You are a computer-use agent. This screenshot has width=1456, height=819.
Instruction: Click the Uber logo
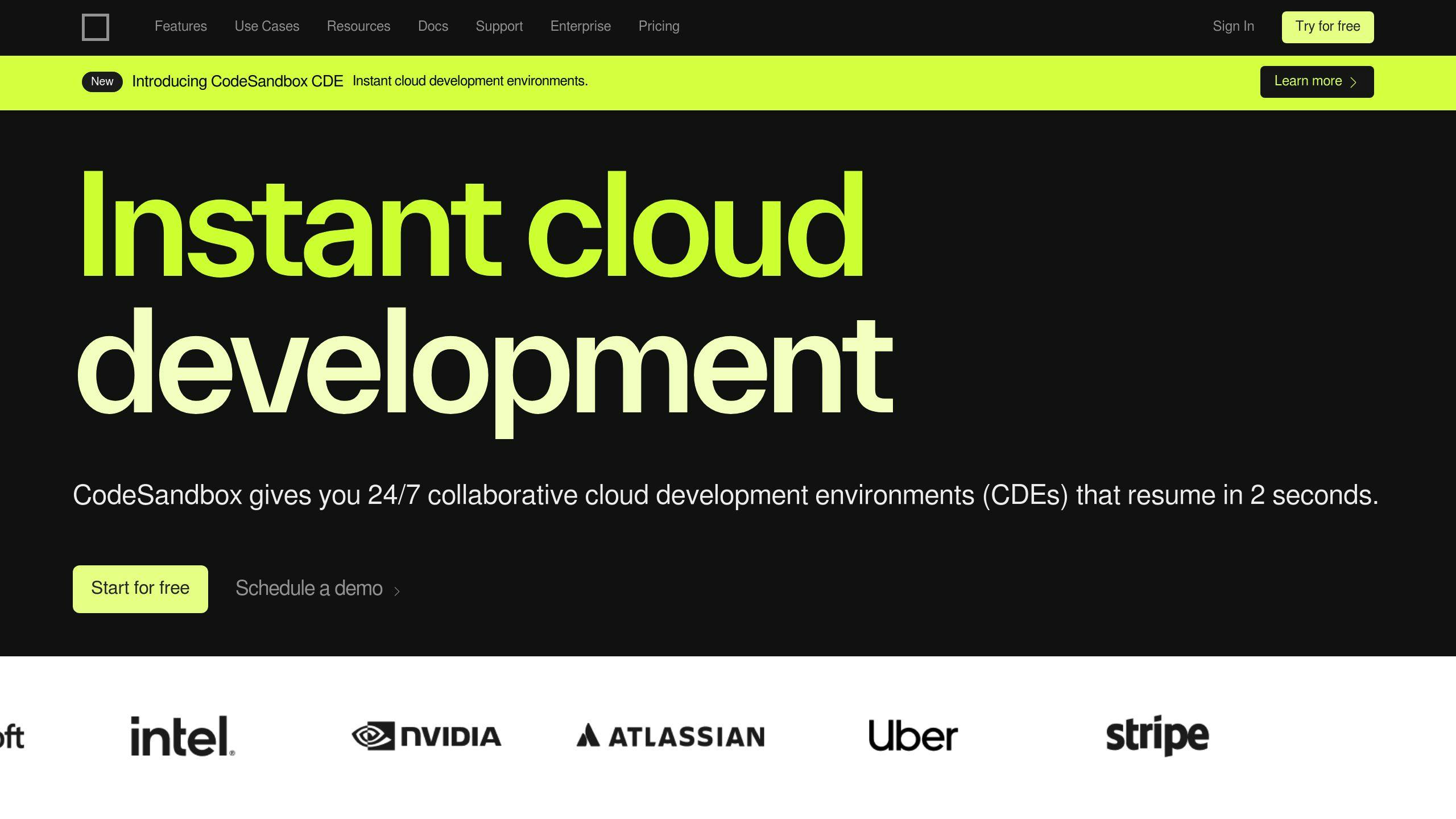coord(913,736)
